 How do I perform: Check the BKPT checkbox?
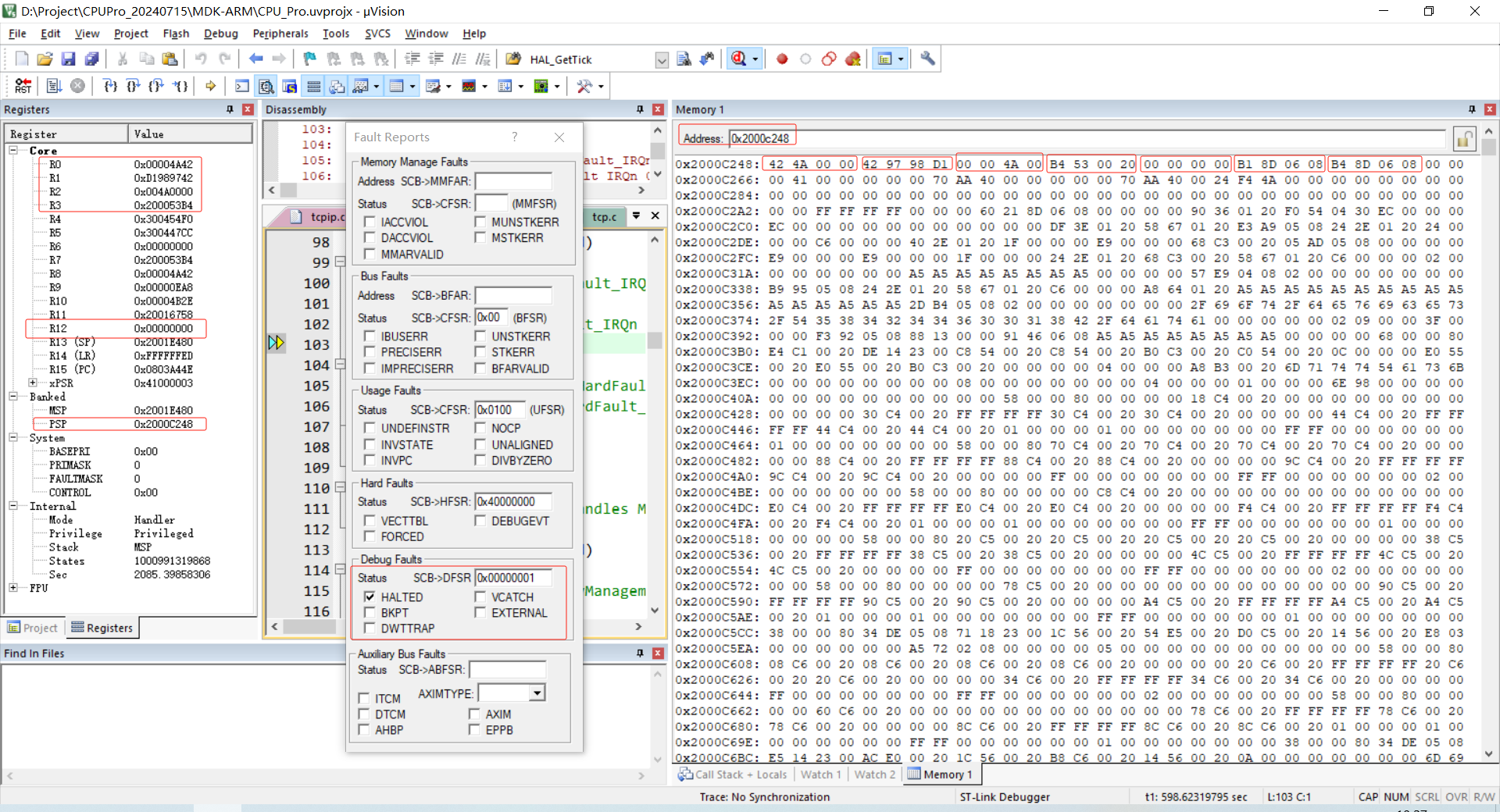point(370,613)
